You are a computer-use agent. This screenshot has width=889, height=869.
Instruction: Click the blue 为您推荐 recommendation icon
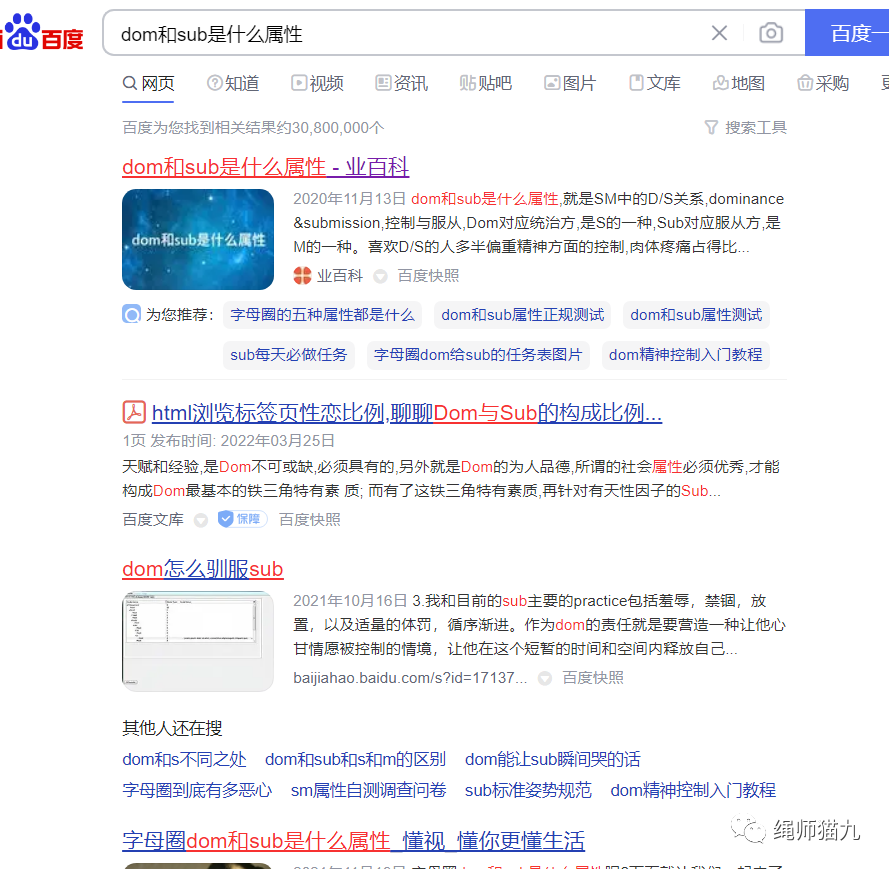click(x=131, y=314)
